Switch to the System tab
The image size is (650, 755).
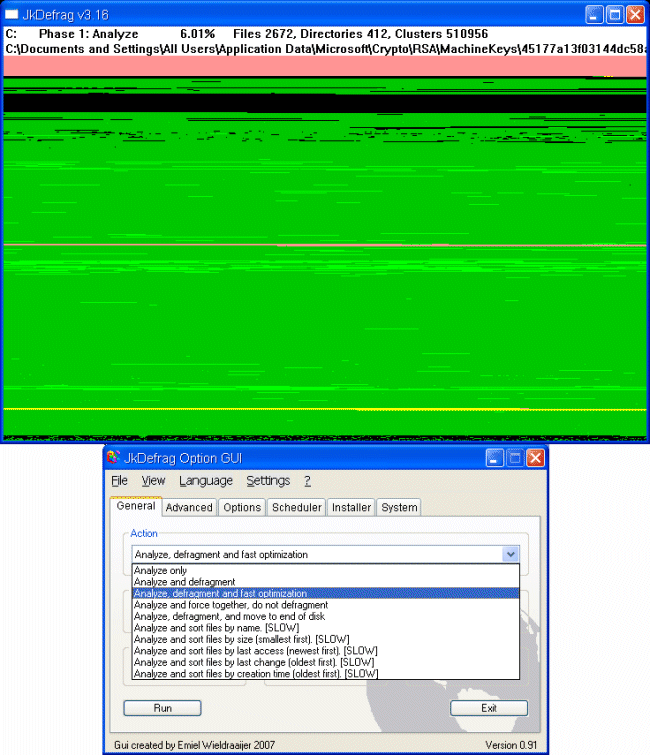(399, 508)
